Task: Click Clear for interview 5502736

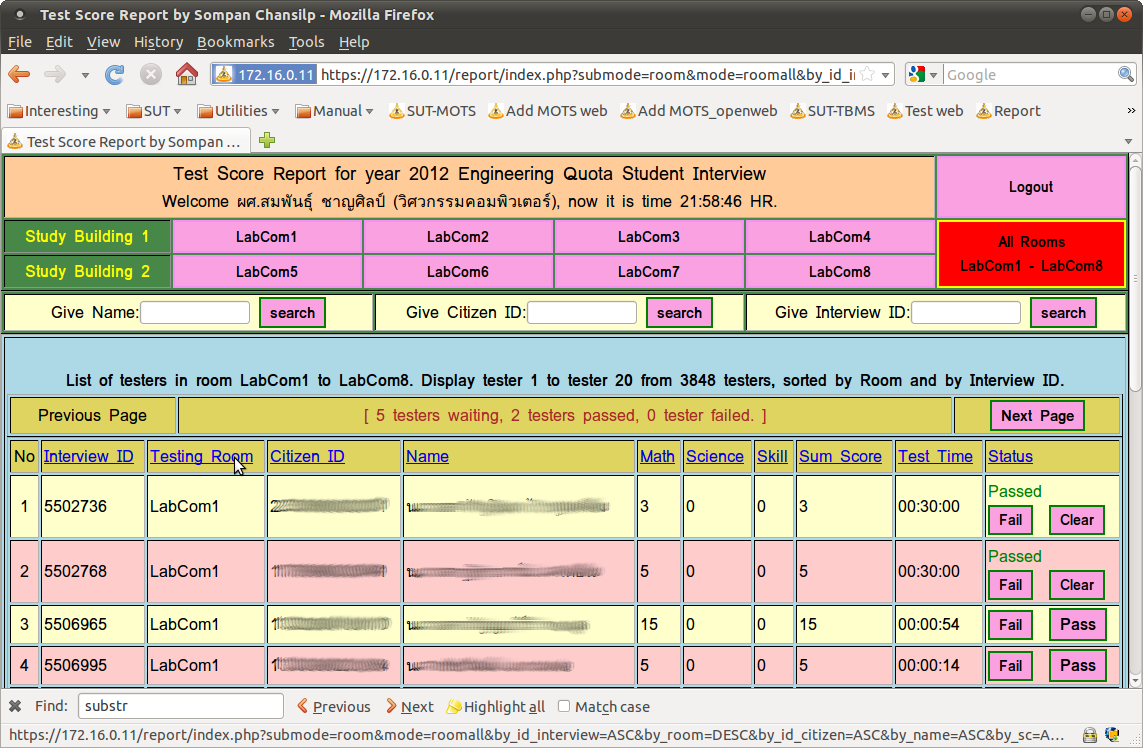Action: pos(1077,520)
